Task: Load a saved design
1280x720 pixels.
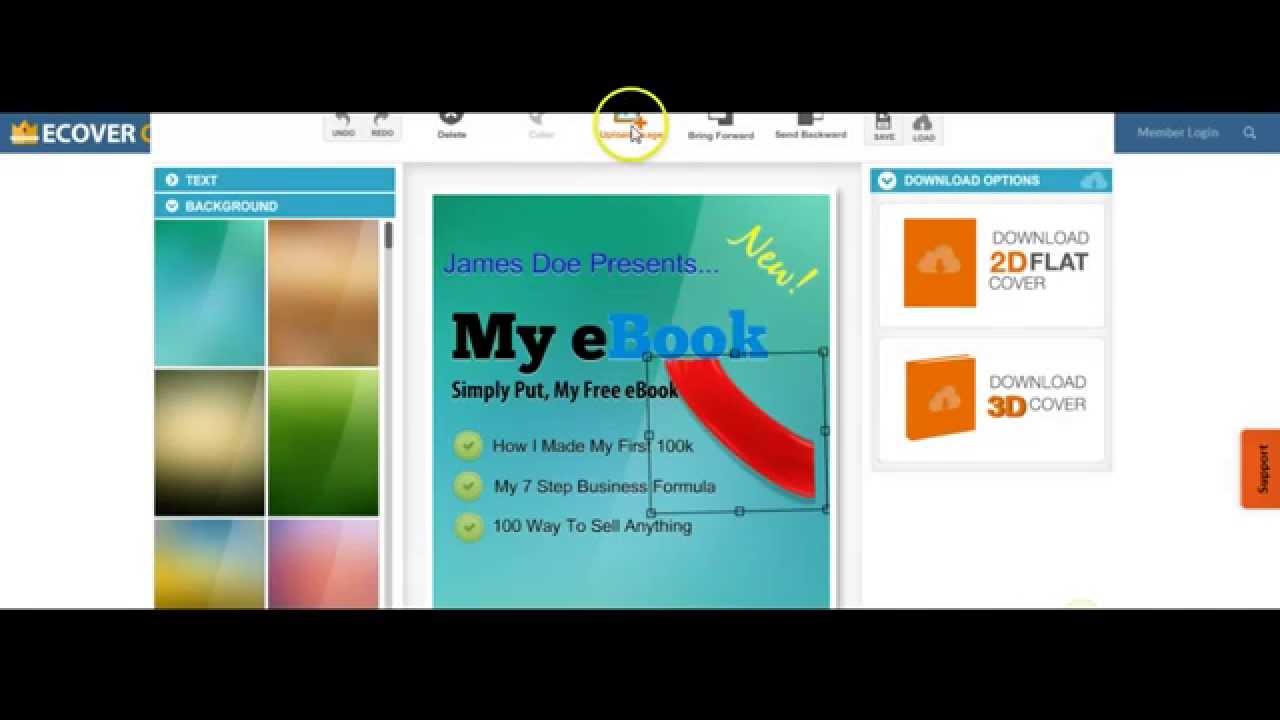Action: tap(923, 127)
